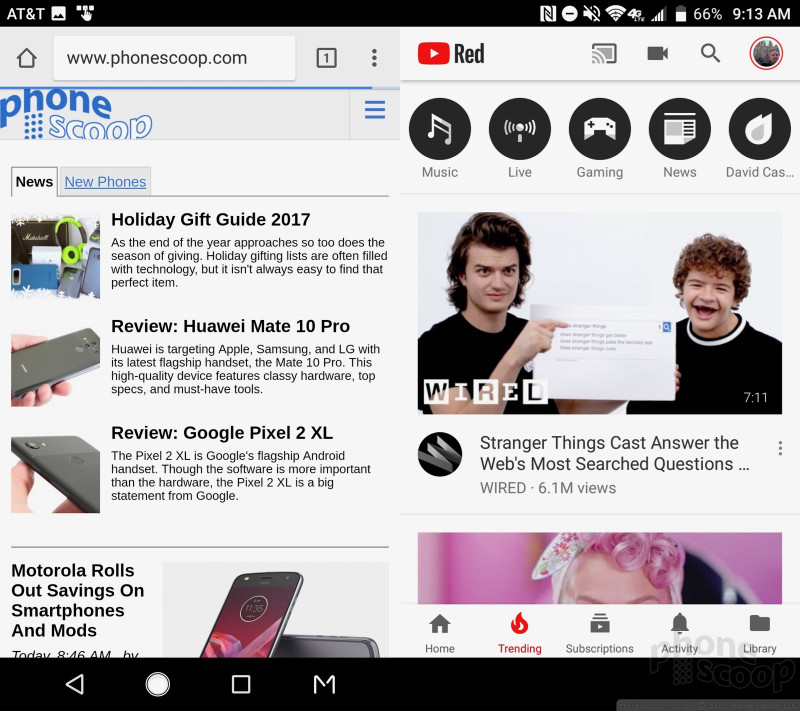The height and width of the screenshot is (711, 800).
Task: Open the browser tab switcher showing 1
Action: pyautogui.click(x=327, y=58)
